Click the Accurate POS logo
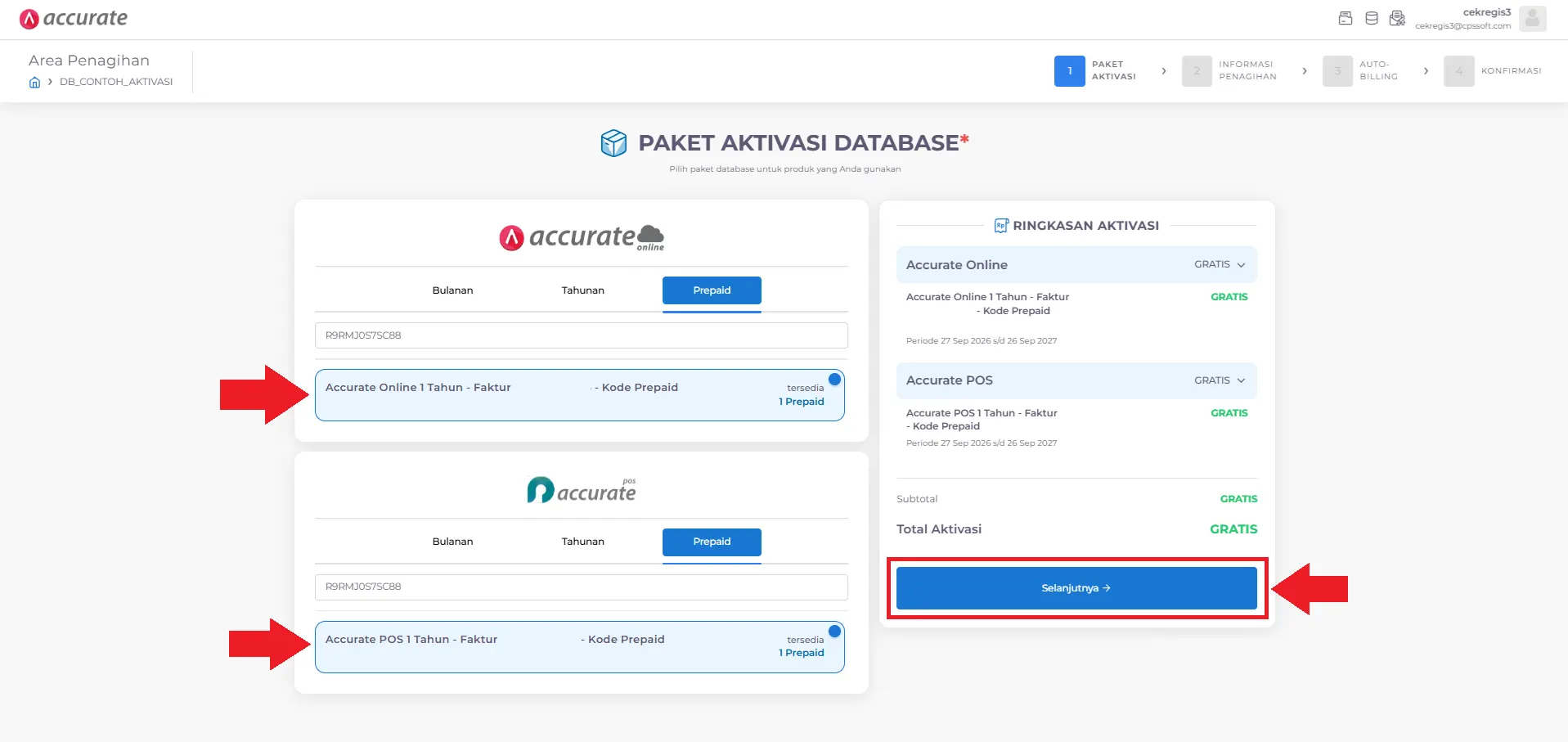 [582, 490]
